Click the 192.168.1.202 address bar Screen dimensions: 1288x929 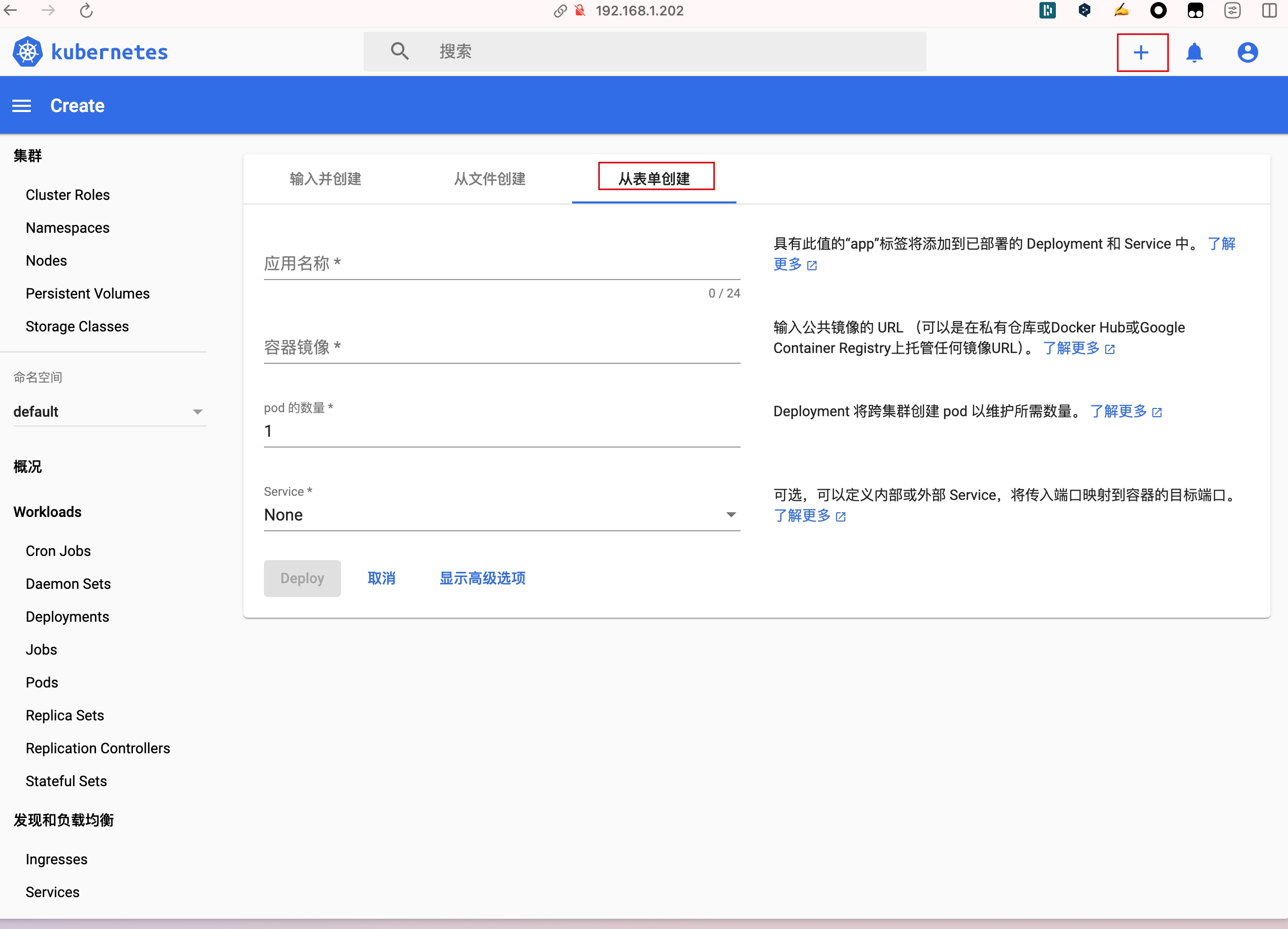pyautogui.click(x=639, y=11)
